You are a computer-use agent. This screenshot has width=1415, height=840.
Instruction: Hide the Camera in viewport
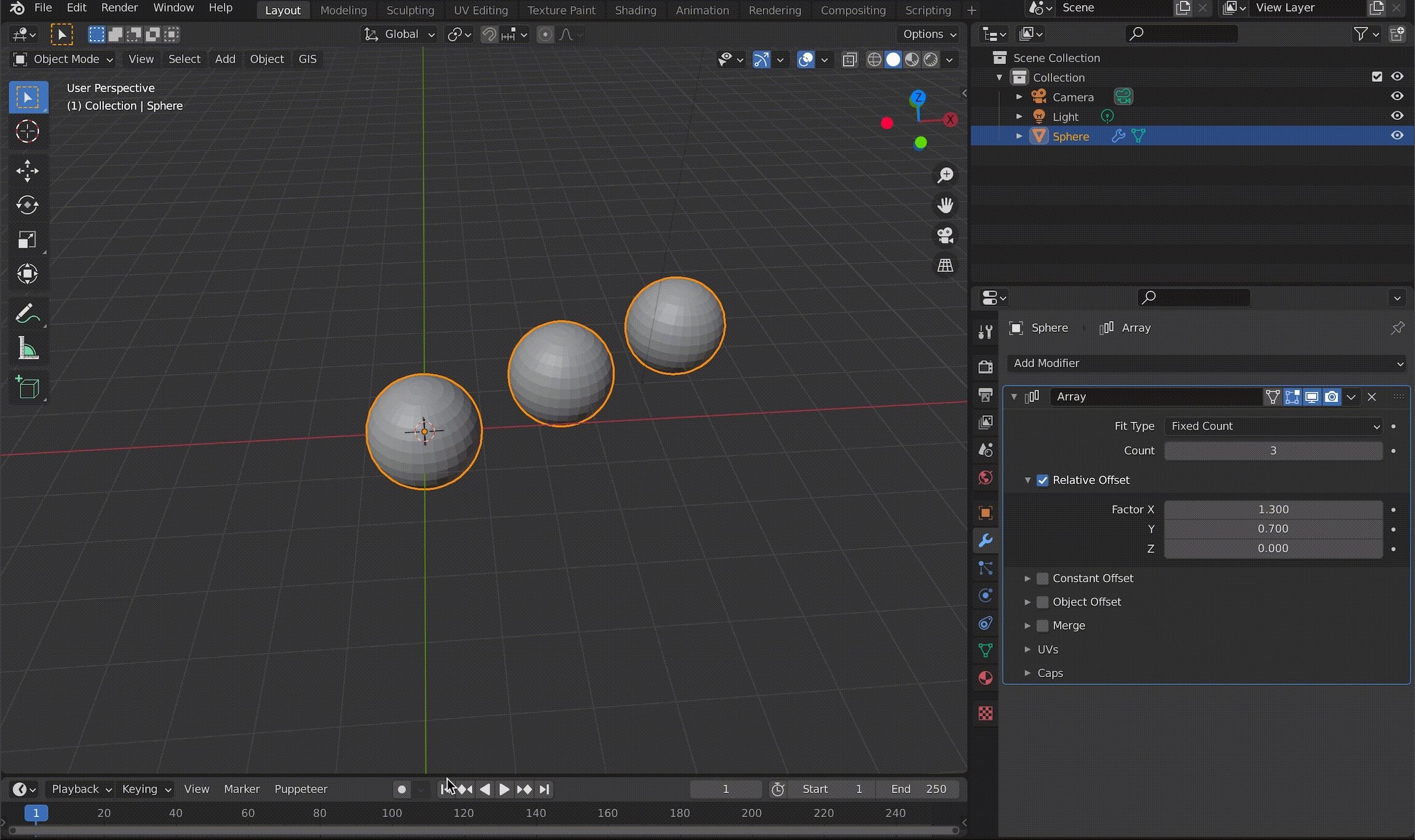pyautogui.click(x=1397, y=97)
